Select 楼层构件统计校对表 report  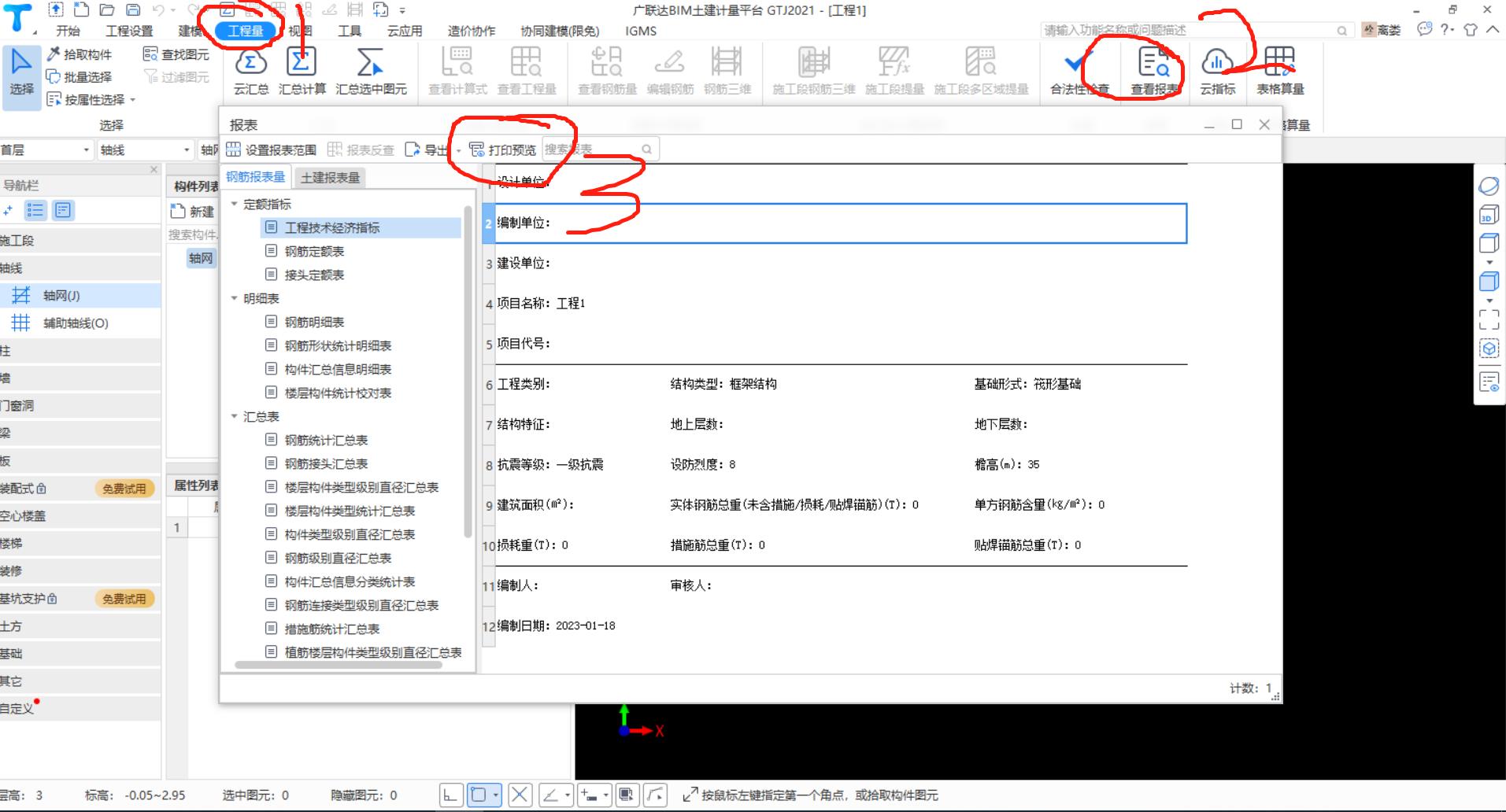338,393
